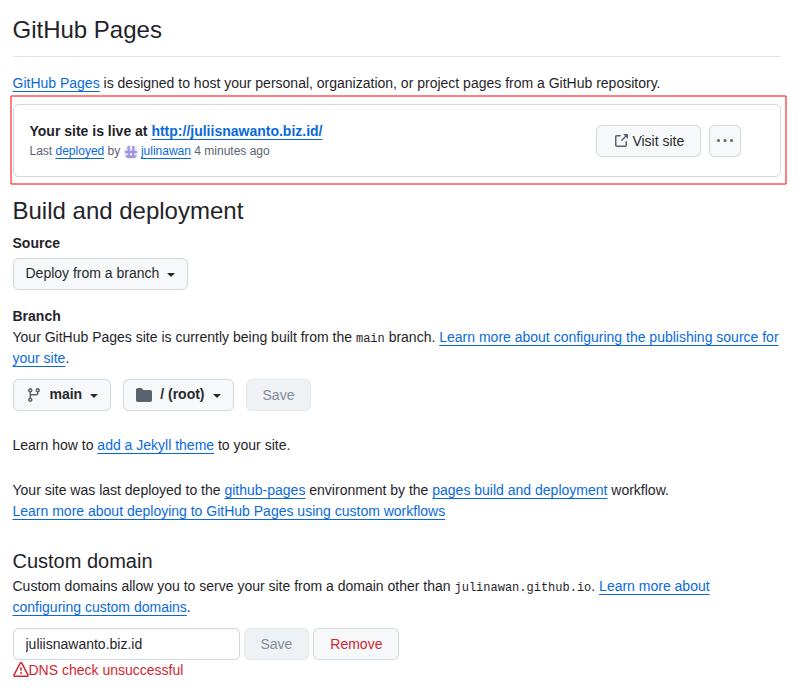
Task: Click the julinawan avatar icon
Action: coord(131,152)
